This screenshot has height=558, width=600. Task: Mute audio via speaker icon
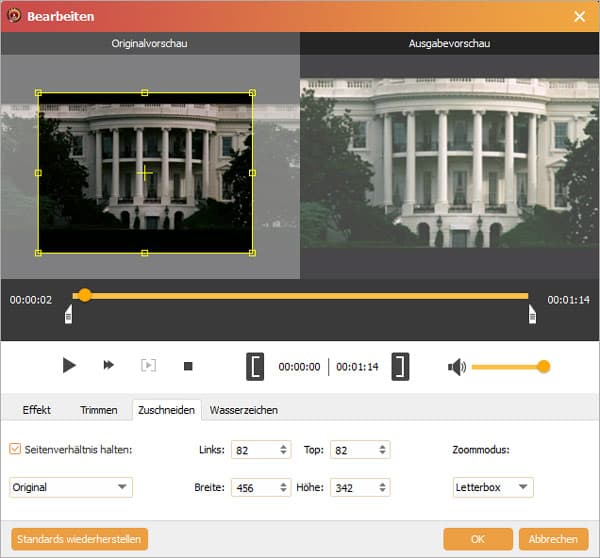click(x=457, y=367)
